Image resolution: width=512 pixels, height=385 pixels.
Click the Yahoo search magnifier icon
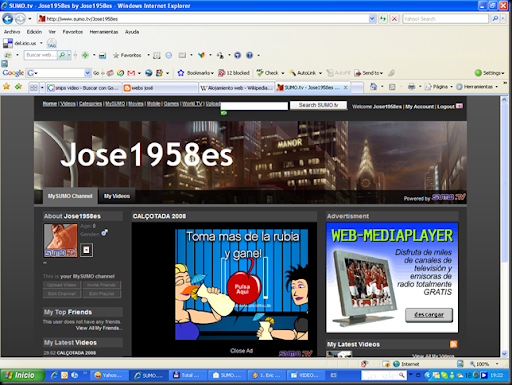(x=495, y=19)
